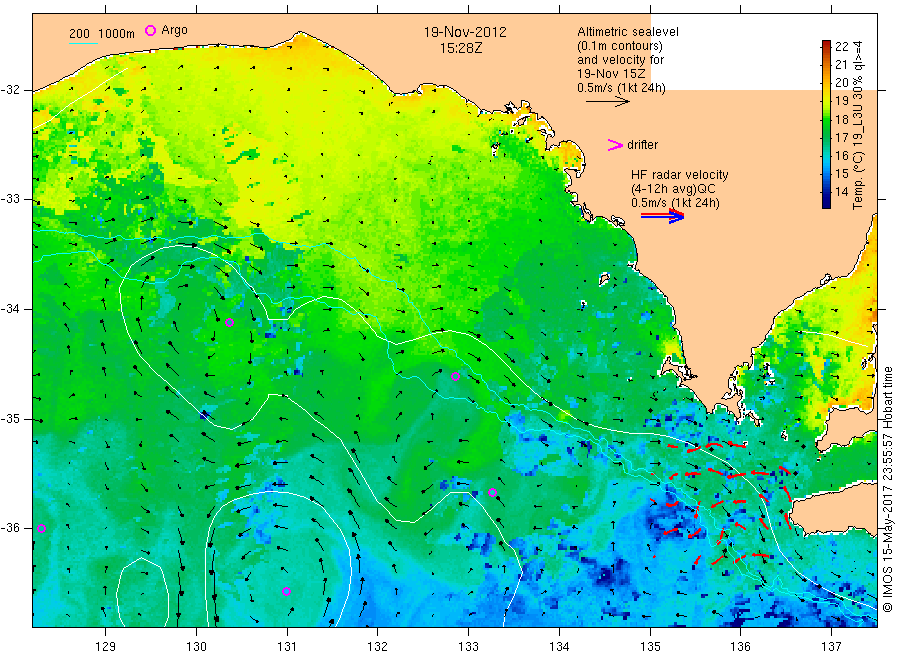Click the 131 longitude axis label
900x660 pixels.
(287, 647)
